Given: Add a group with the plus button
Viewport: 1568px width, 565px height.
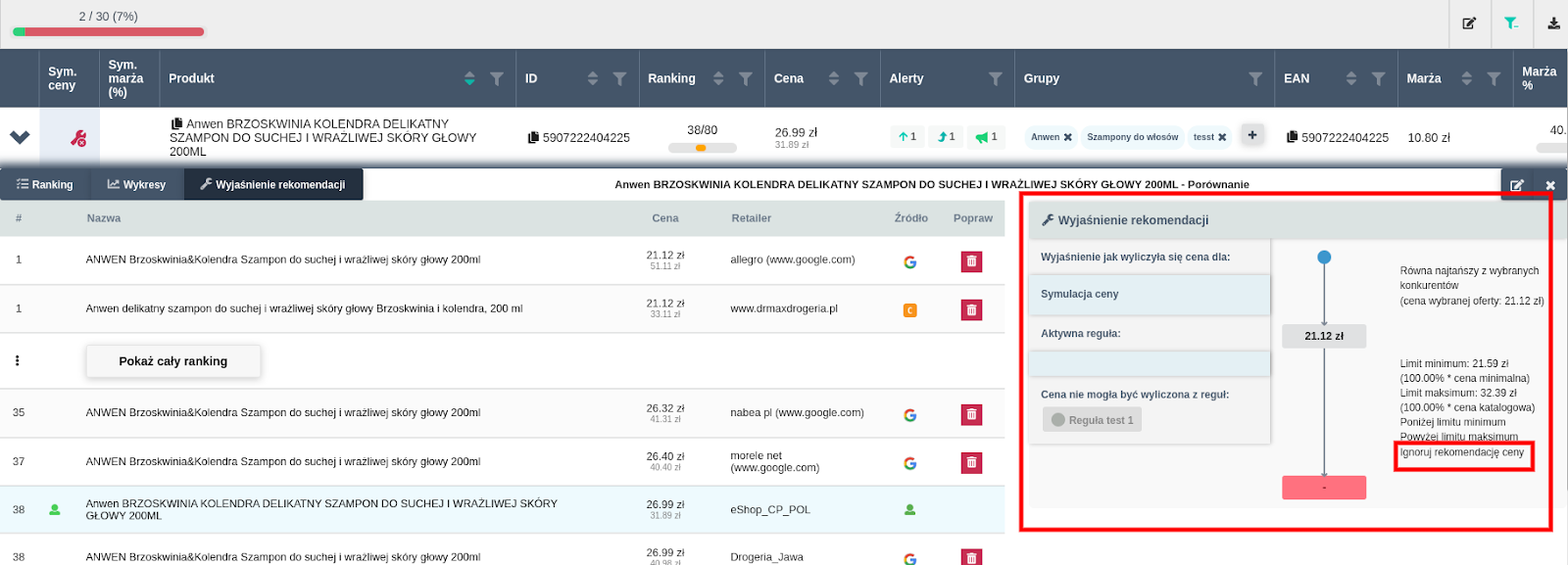Looking at the screenshot, I should pos(1252,135).
